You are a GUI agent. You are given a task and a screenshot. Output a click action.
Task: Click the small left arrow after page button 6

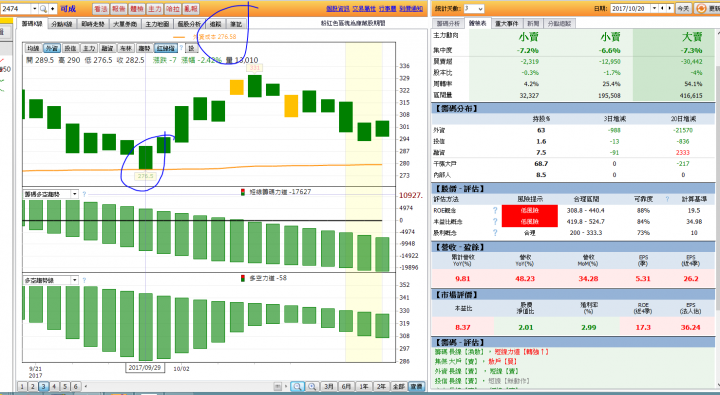(x=86, y=387)
